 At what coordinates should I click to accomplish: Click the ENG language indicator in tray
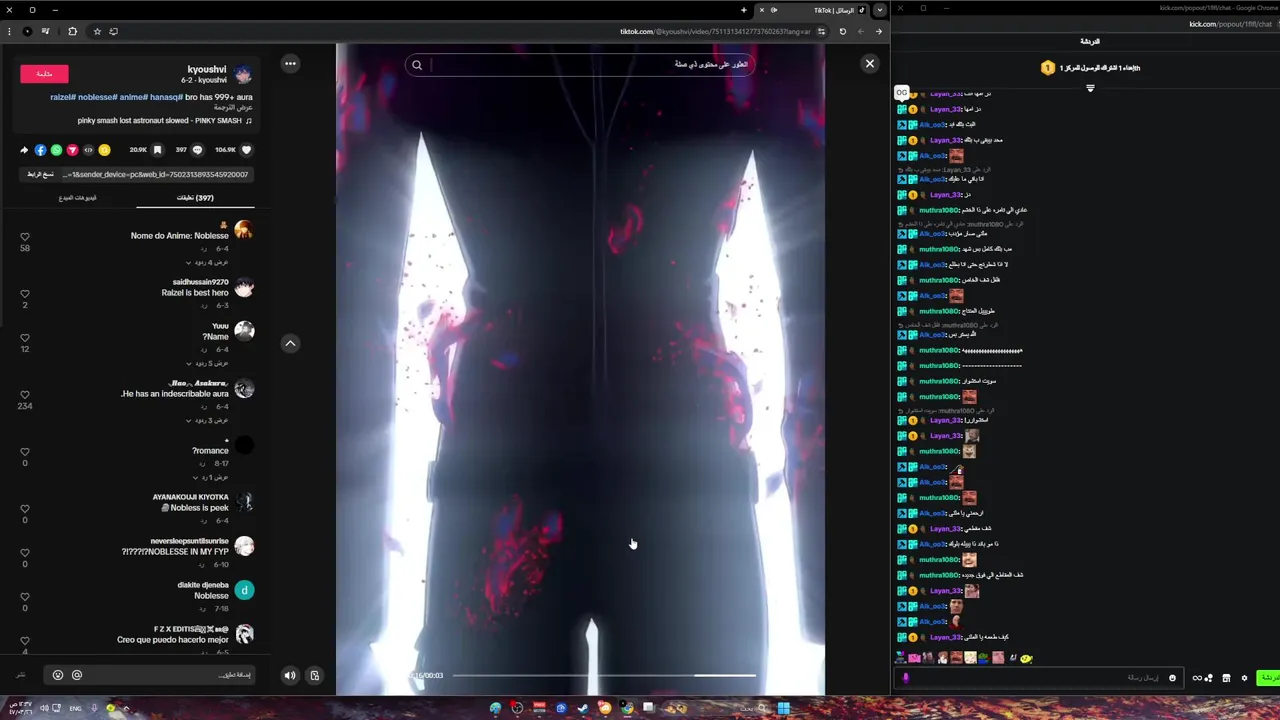[x=75, y=708]
